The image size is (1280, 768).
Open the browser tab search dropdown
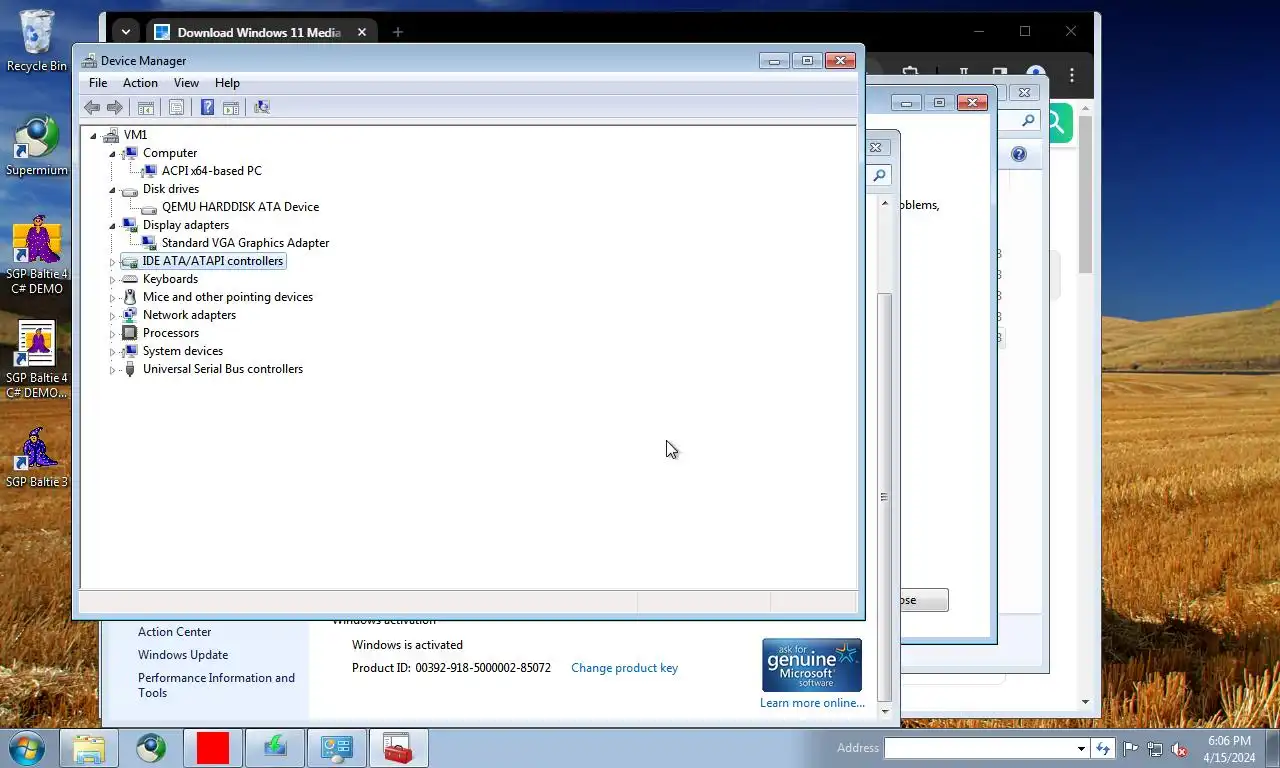(125, 32)
